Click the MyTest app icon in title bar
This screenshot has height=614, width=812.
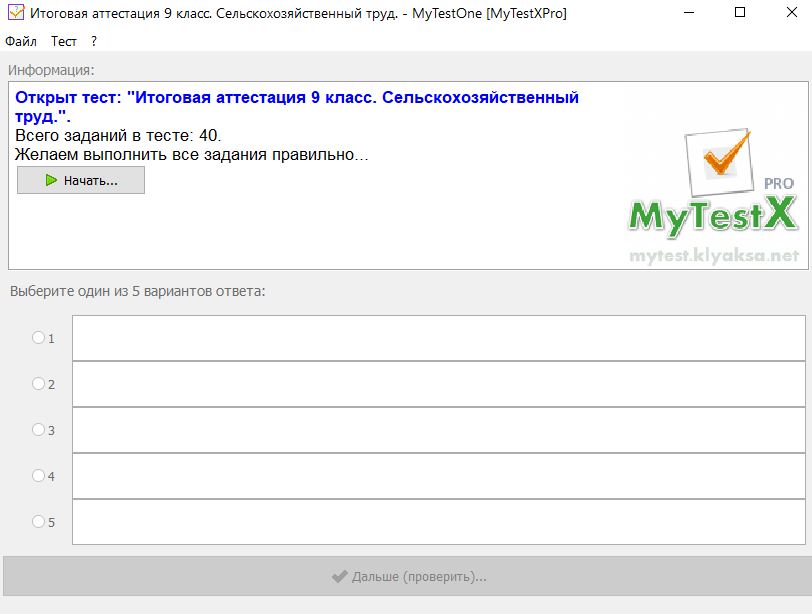point(16,12)
